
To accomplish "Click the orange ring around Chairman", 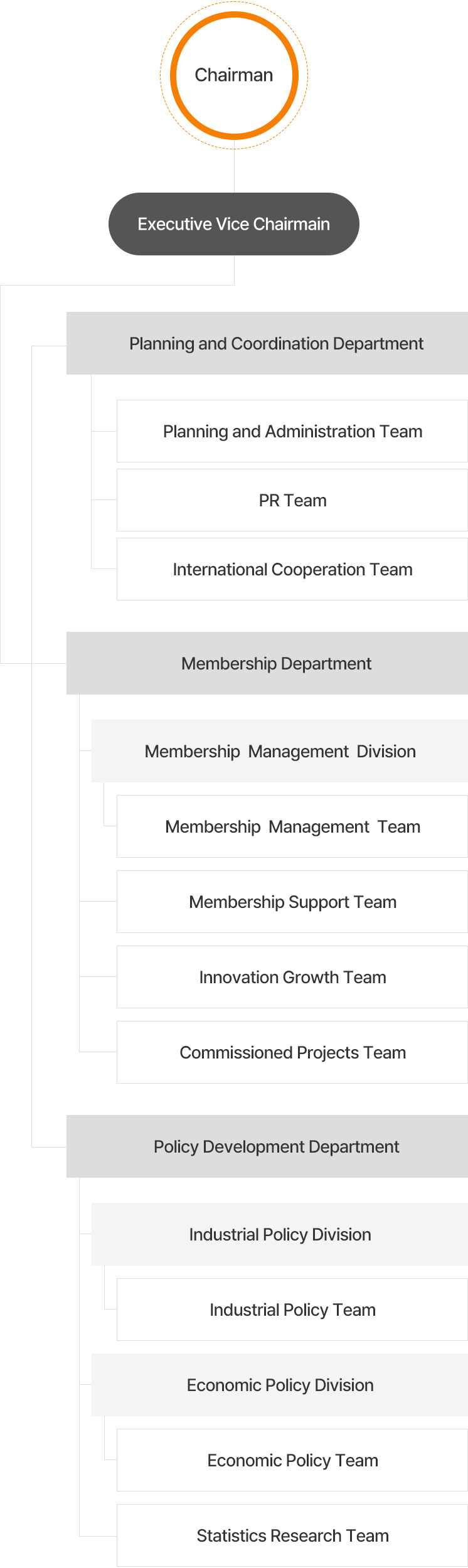I will click(x=234, y=14).
